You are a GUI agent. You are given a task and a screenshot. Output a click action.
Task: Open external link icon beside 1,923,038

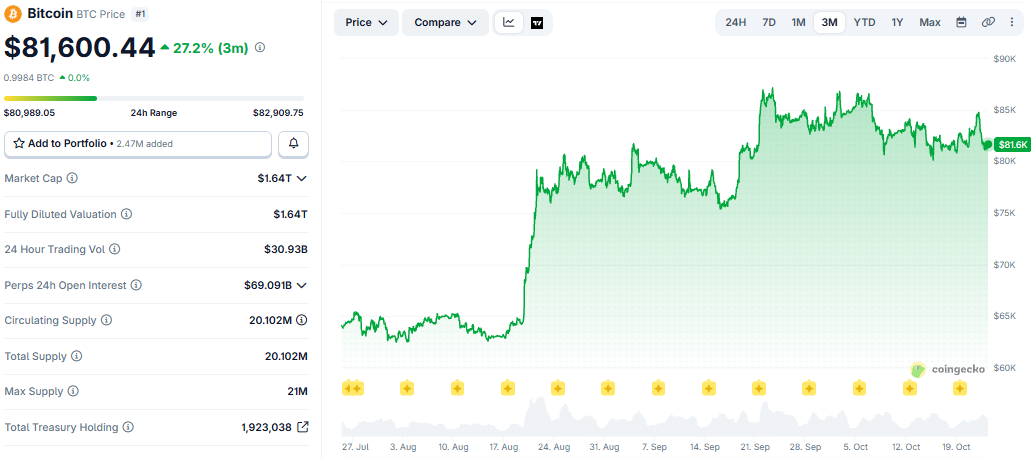pos(302,427)
